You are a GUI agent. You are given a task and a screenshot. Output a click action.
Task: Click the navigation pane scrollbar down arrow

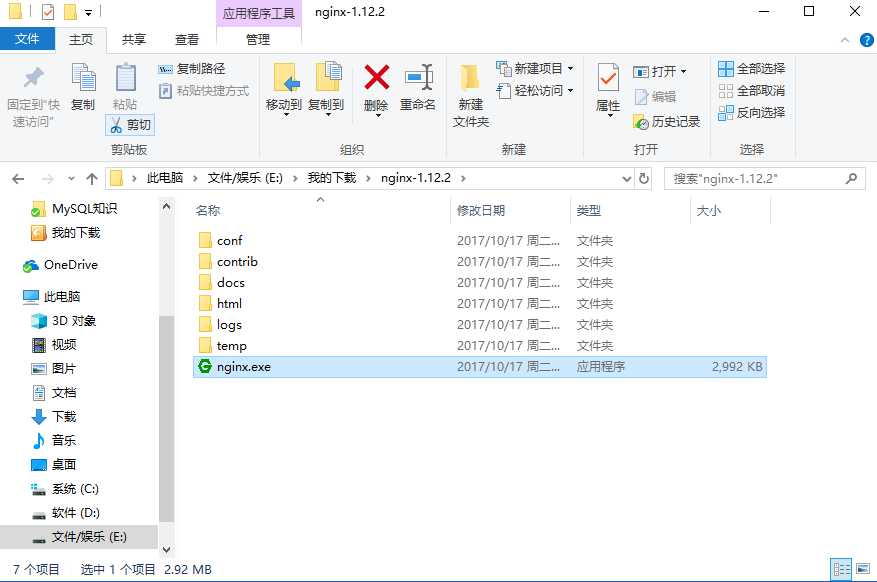(x=167, y=550)
